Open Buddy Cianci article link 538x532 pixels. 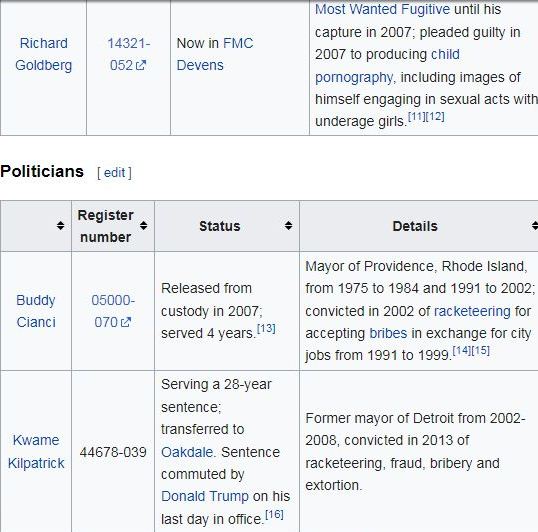click(x=36, y=311)
